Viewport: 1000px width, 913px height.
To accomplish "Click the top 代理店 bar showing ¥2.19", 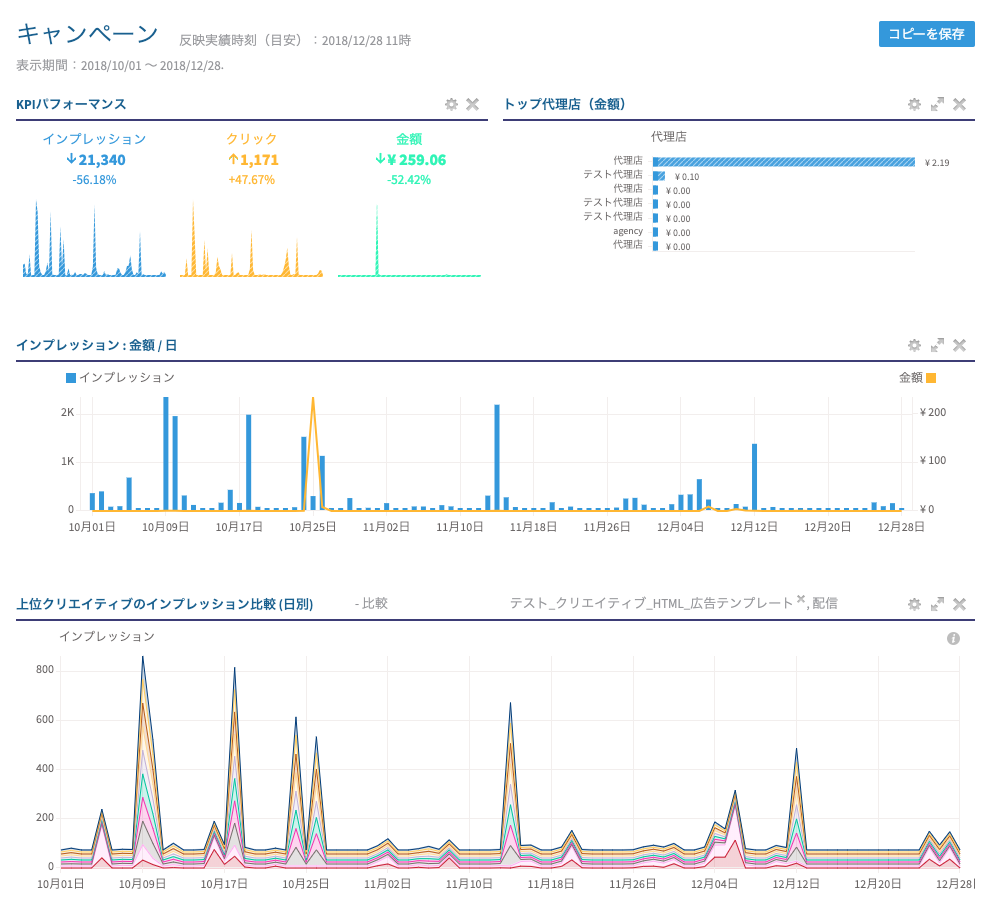I will [783, 162].
